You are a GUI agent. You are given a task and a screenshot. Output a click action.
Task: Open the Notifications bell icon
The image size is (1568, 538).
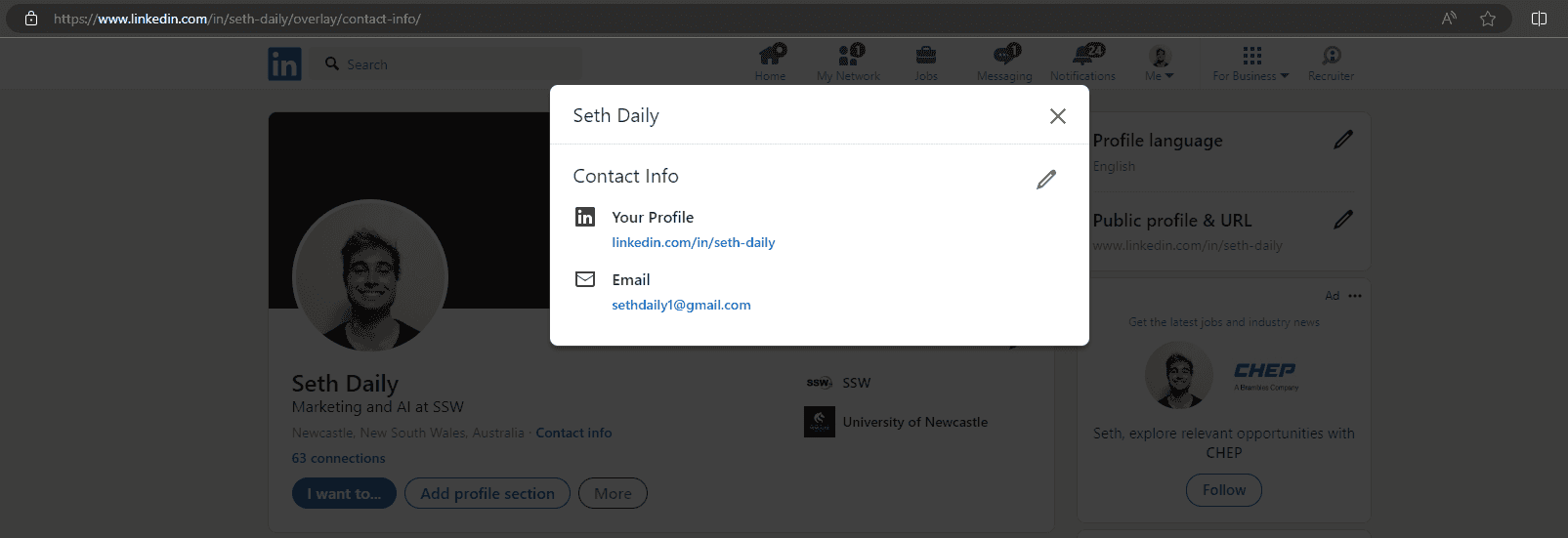pos(1084,57)
